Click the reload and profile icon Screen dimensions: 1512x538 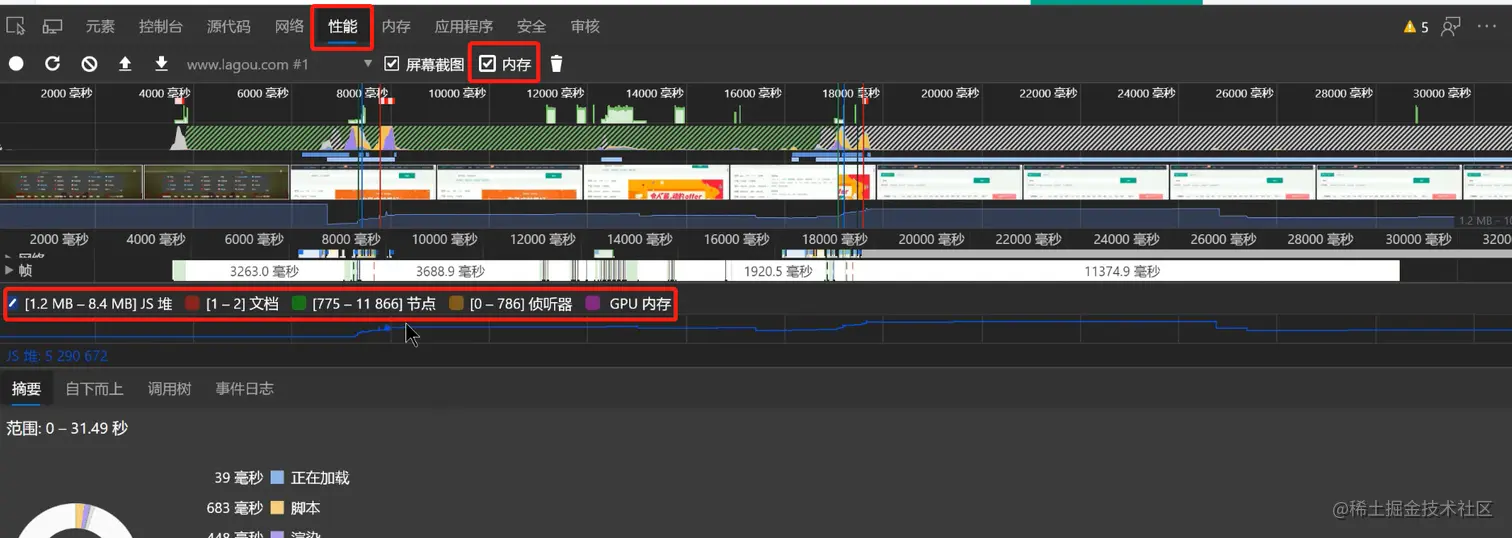tap(53, 64)
